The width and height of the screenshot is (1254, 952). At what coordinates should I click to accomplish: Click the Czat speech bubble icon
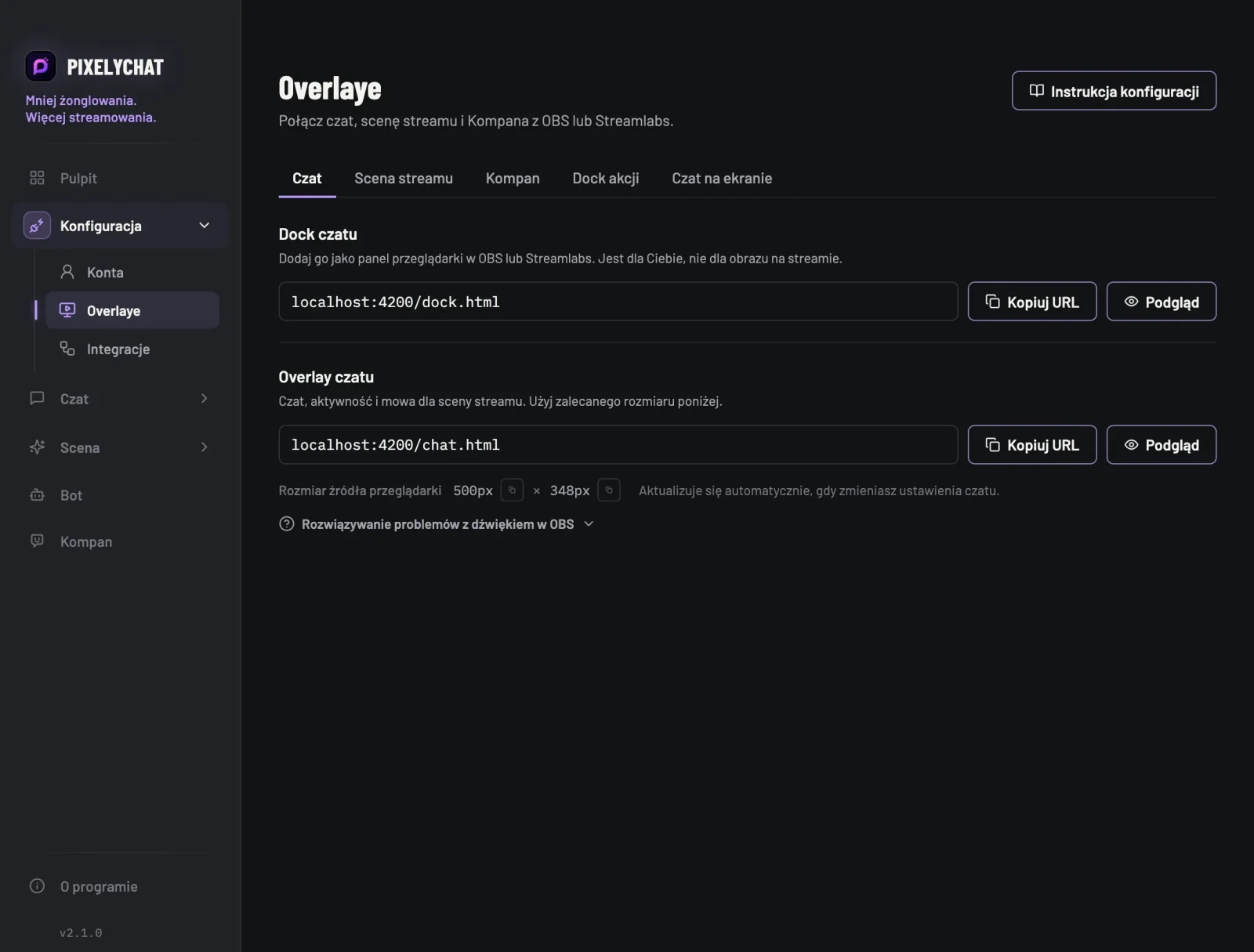tap(37, 398)
